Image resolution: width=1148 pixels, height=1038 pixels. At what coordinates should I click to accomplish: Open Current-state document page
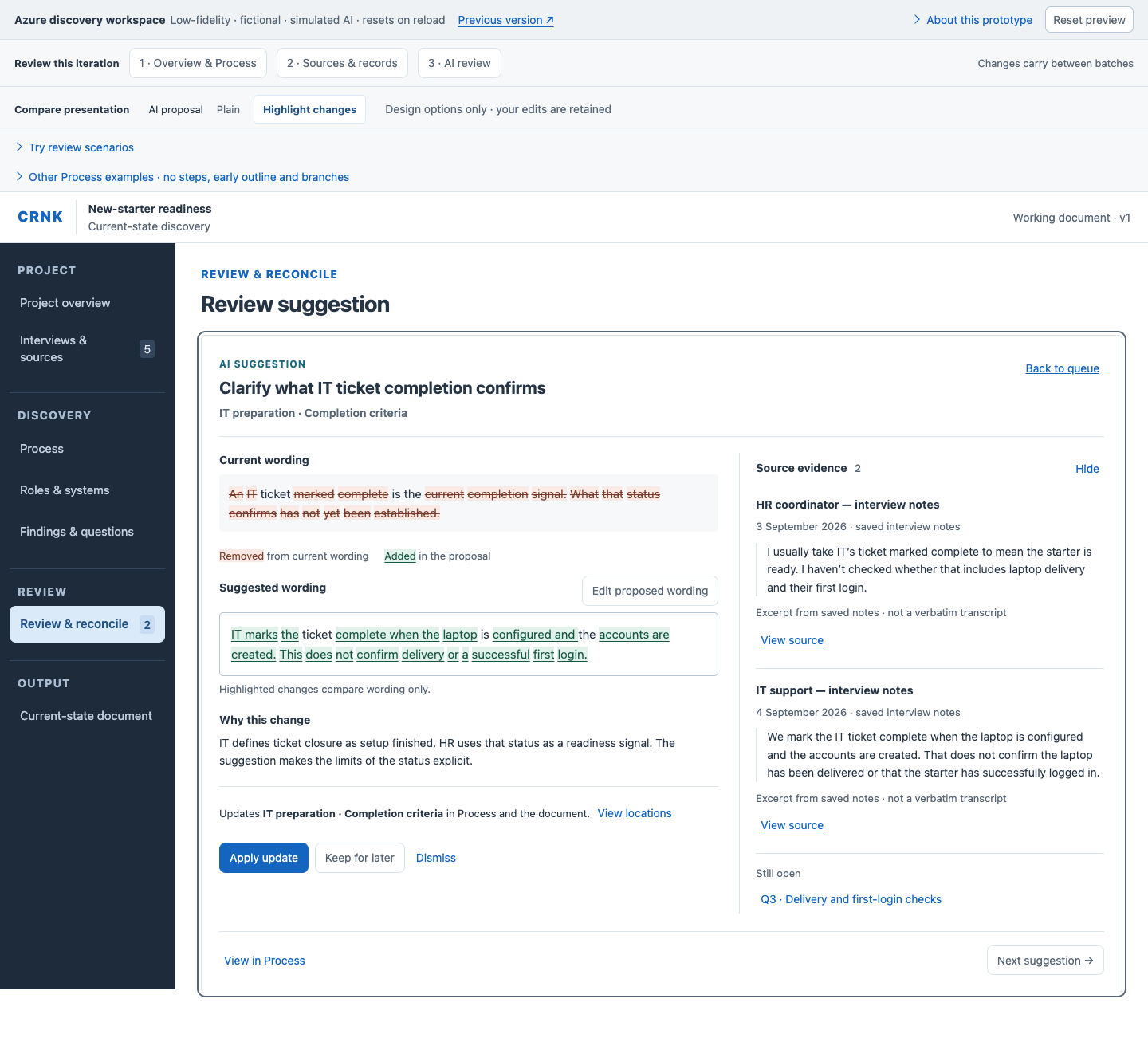pyautogui.click(x=87, y=716)
